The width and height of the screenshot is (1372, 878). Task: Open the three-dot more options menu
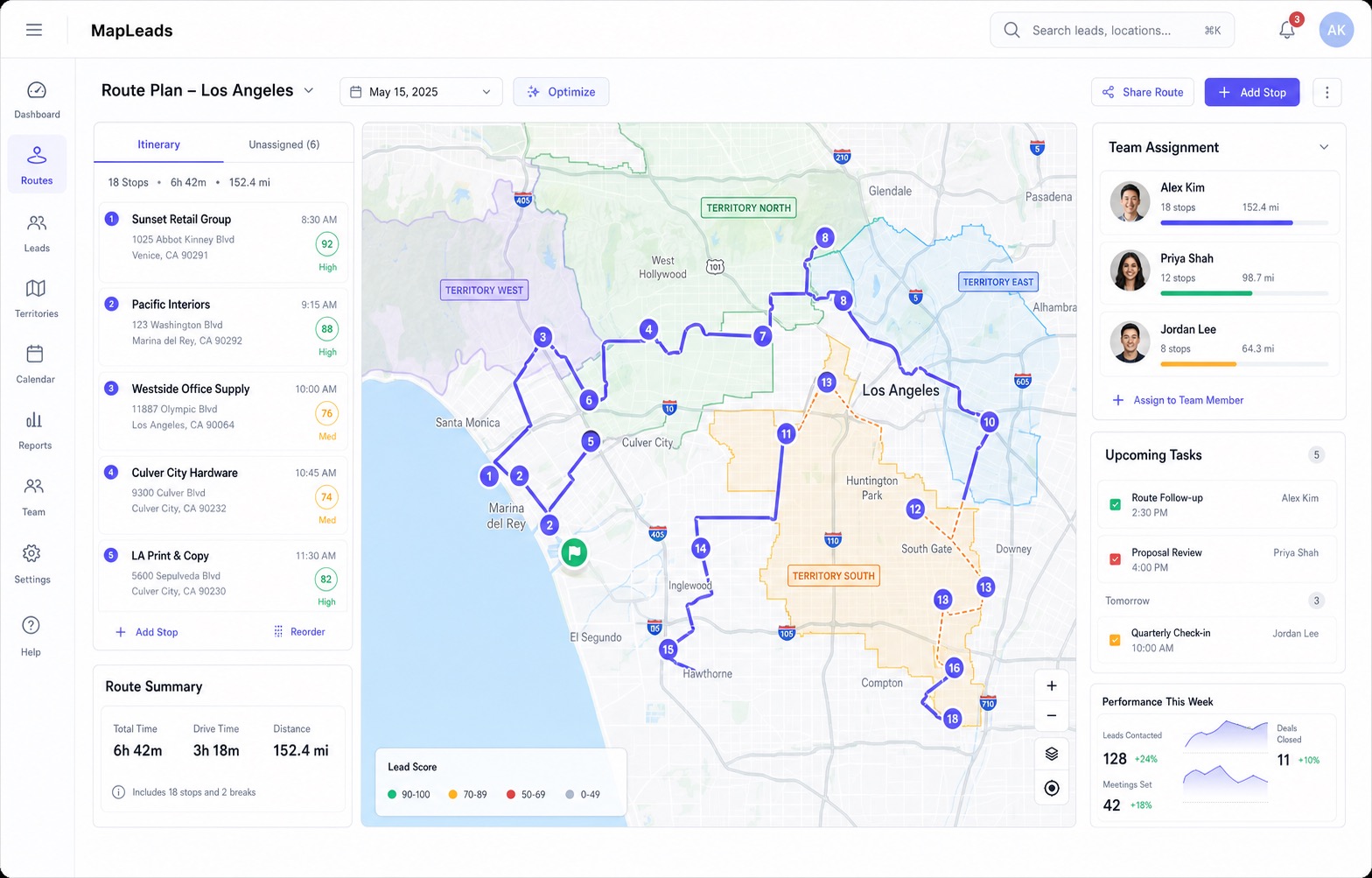[x=1326, y=92]
